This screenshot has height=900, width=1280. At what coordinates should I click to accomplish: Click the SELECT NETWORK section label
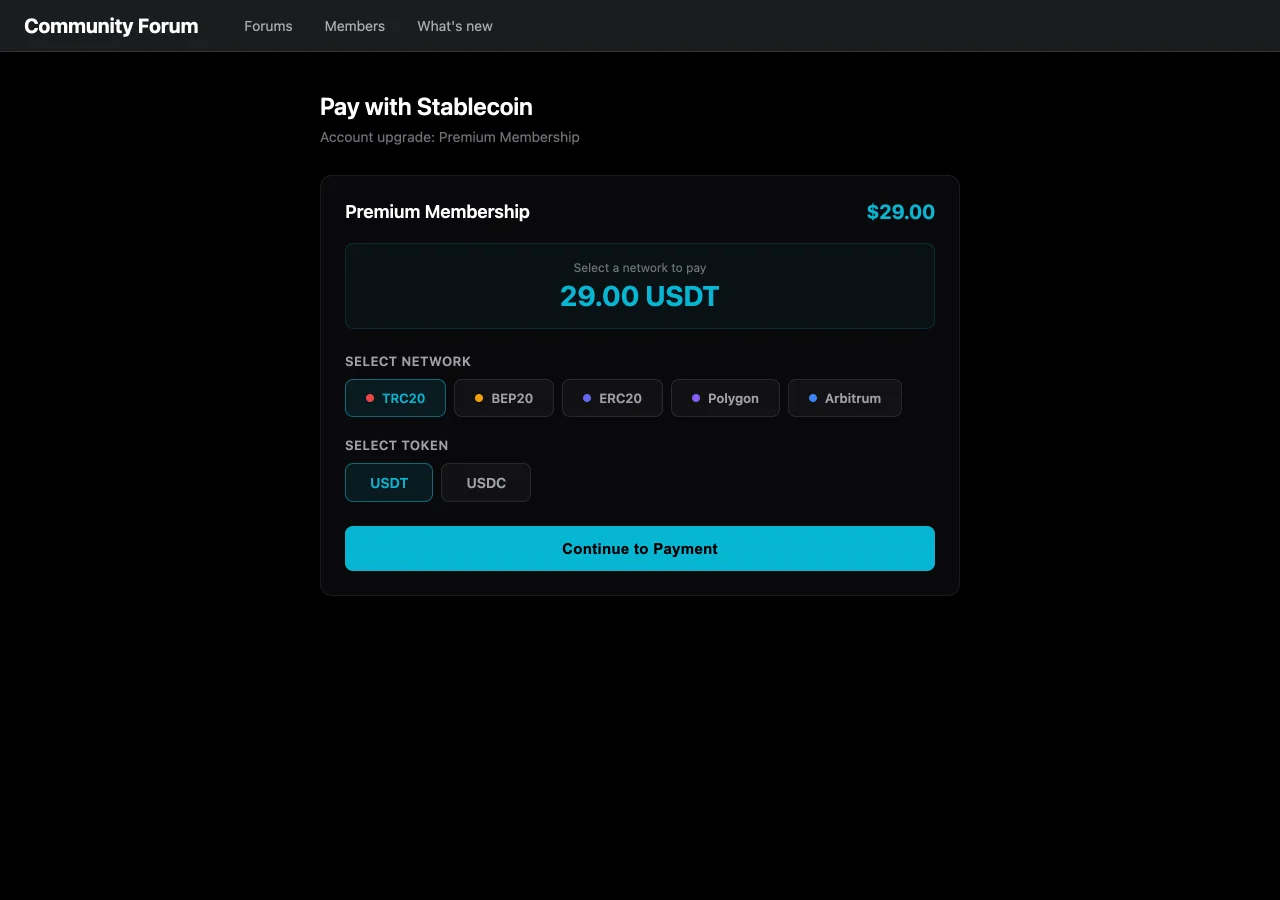pos(408,361)
